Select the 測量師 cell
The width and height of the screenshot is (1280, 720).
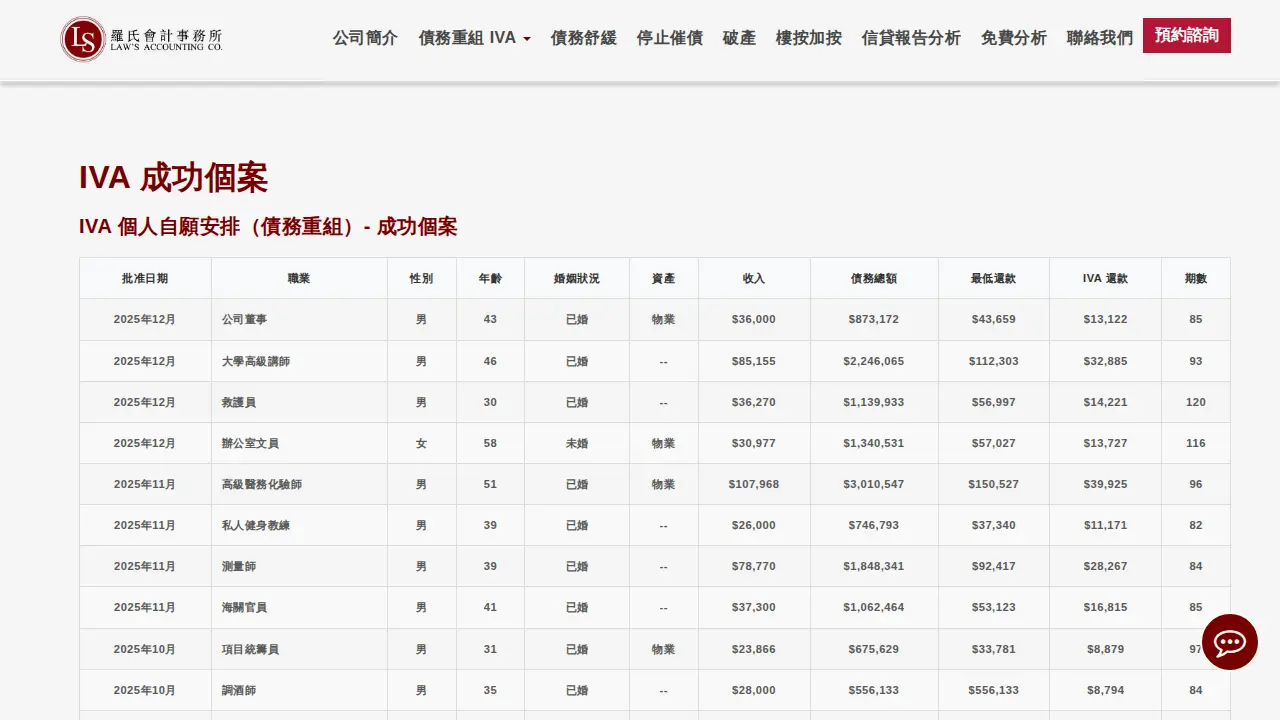299,566
